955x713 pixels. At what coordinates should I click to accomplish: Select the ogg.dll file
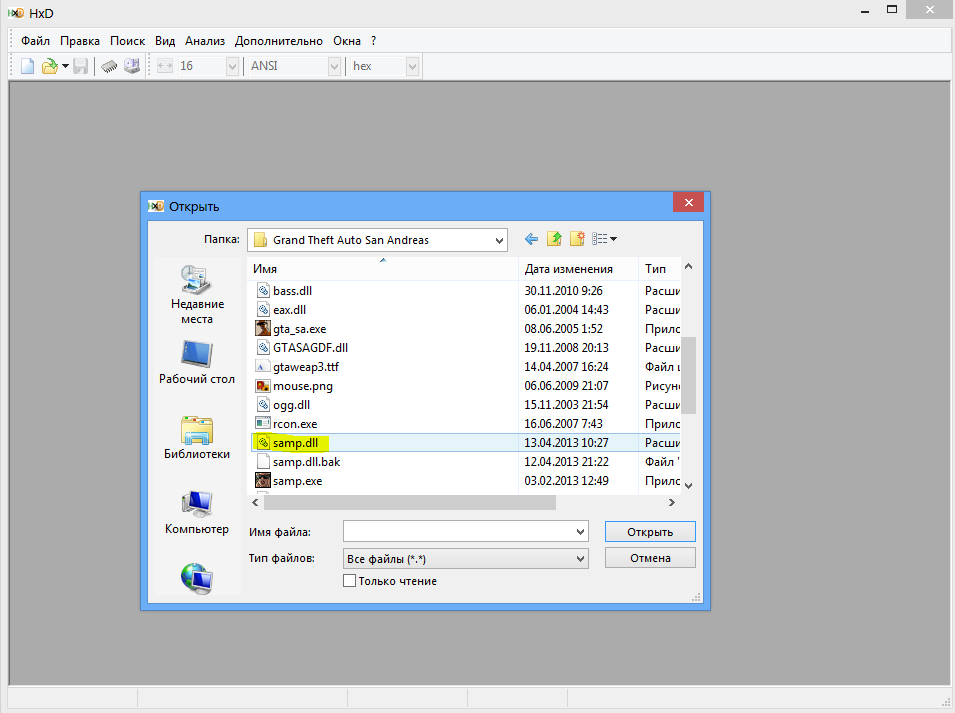(291, 405)
